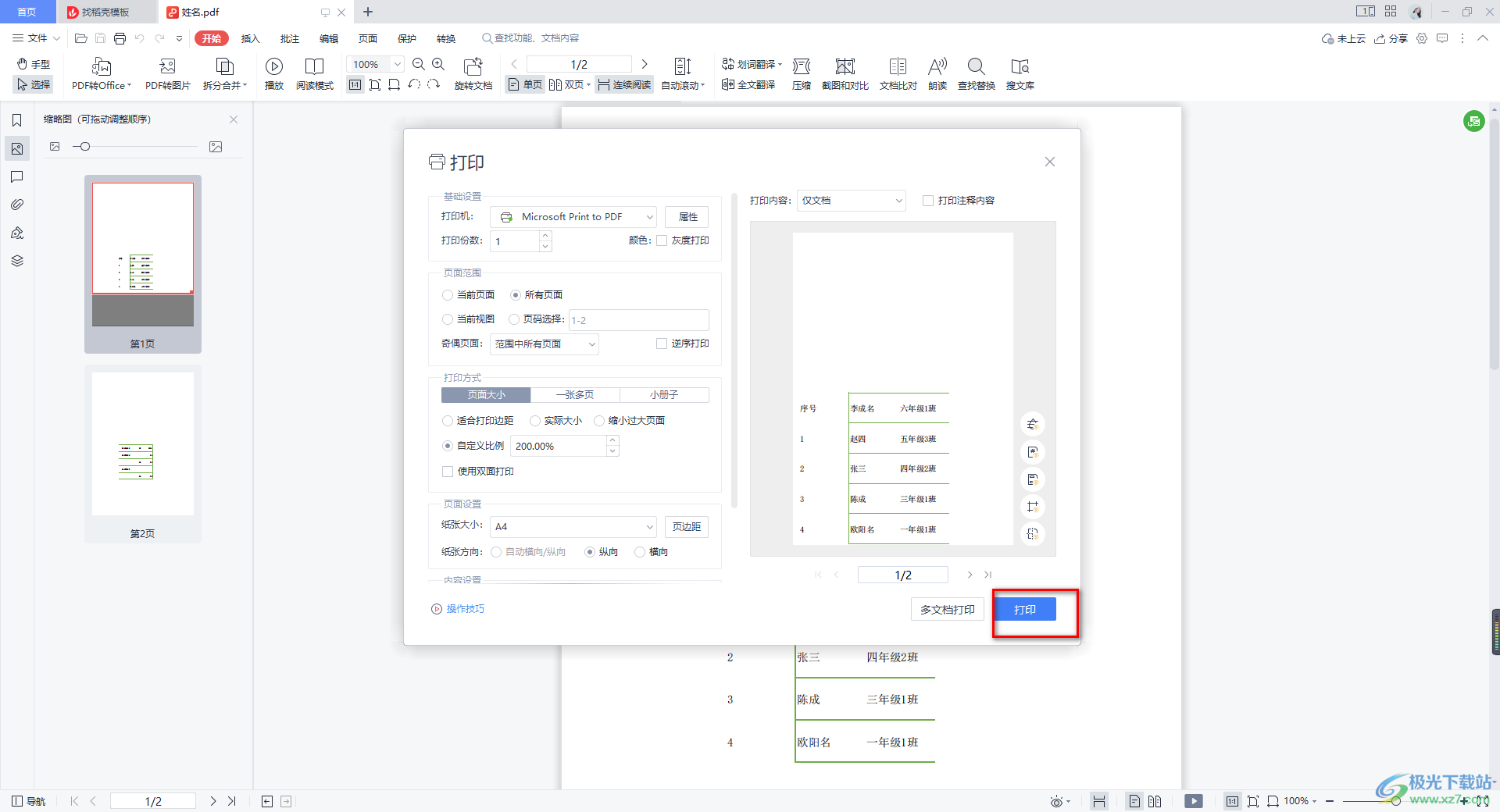Click the 页码选择 range input field
The height and width of the screenshot is (812, 1500).
(x=639, y=320)
